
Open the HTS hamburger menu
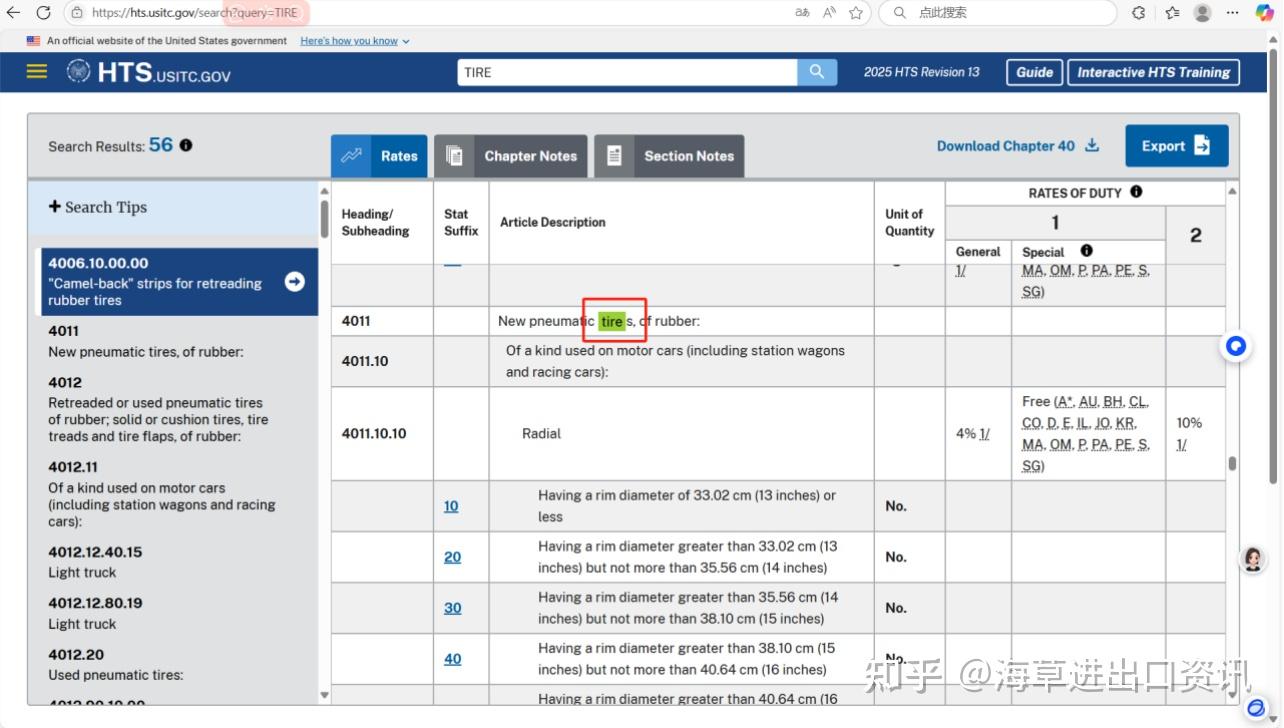(37, 72)
